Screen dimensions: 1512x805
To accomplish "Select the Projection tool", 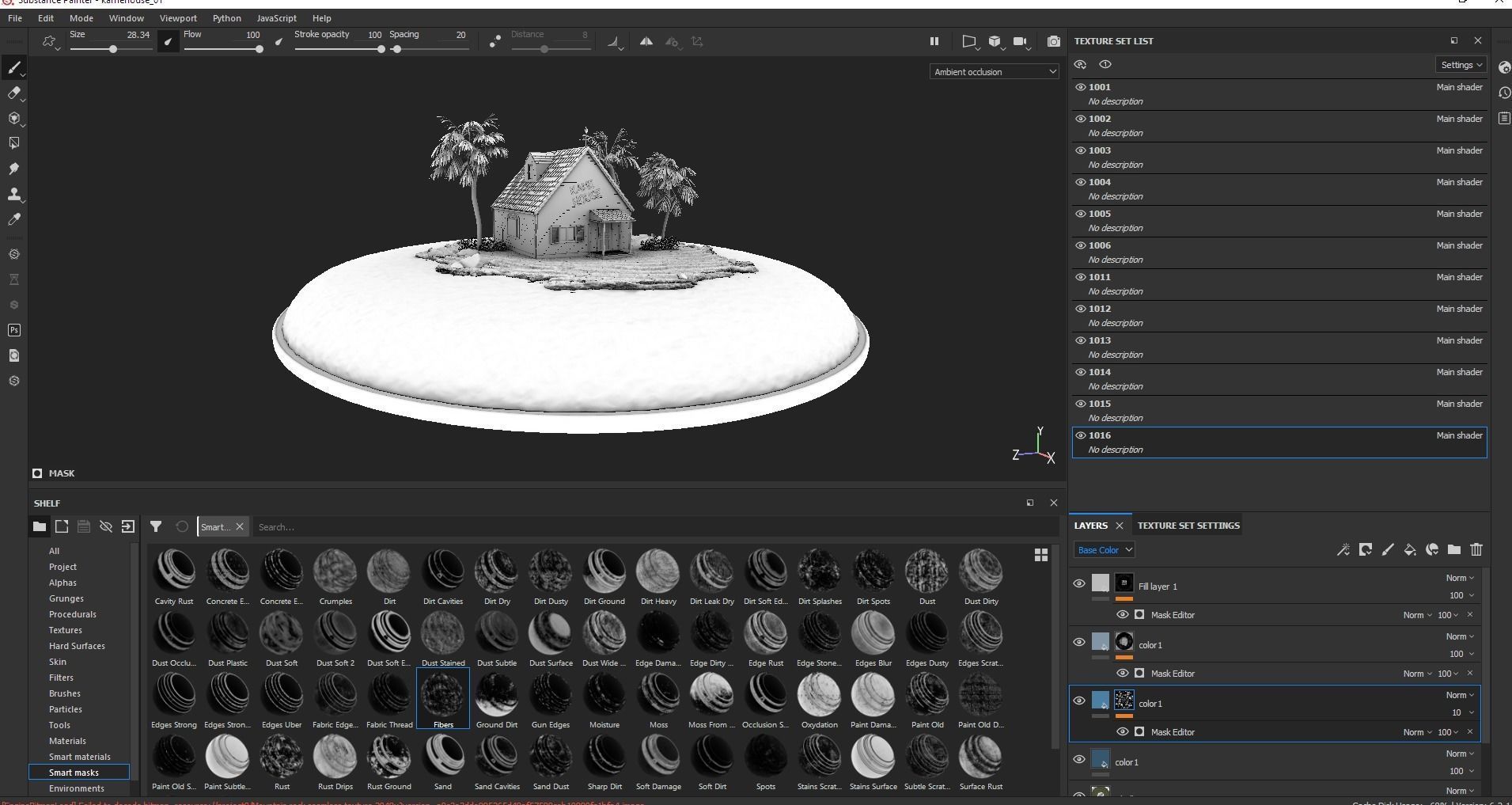I will (14, 119).
